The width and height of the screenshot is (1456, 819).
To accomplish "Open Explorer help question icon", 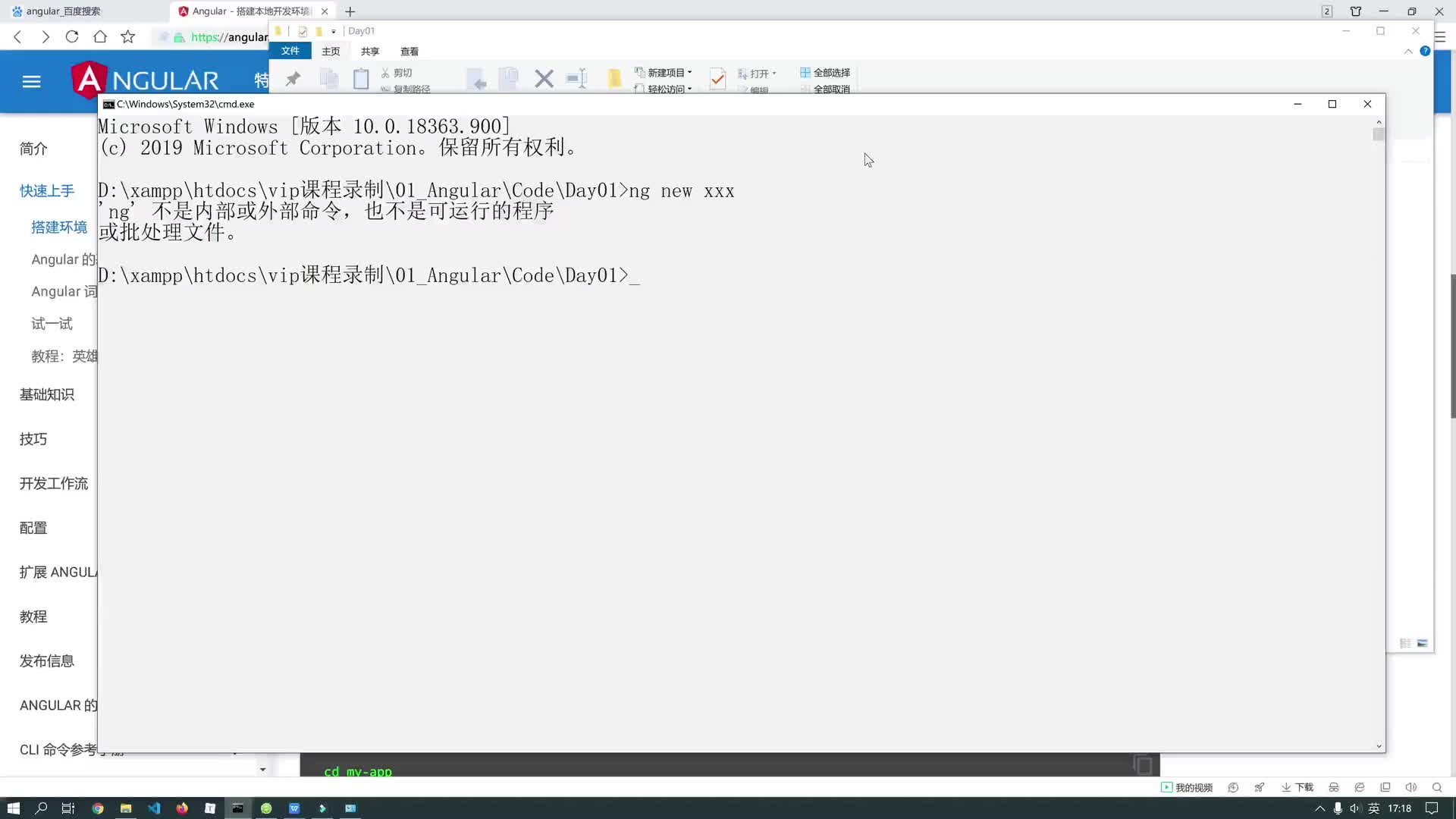I will (x=1425, y=52).
